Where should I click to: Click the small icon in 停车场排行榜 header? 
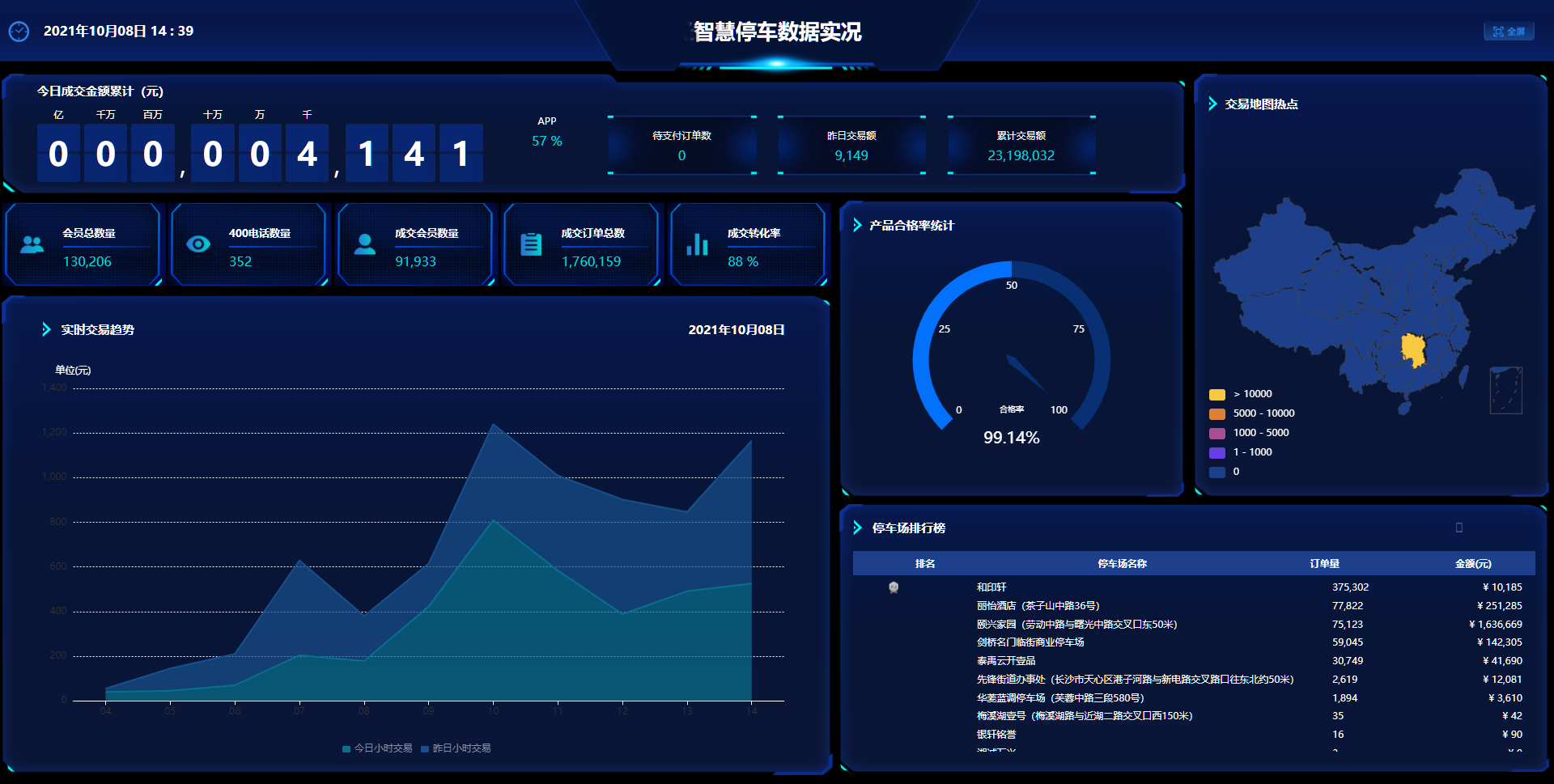pyautogui.click(x=1459, y=528)
